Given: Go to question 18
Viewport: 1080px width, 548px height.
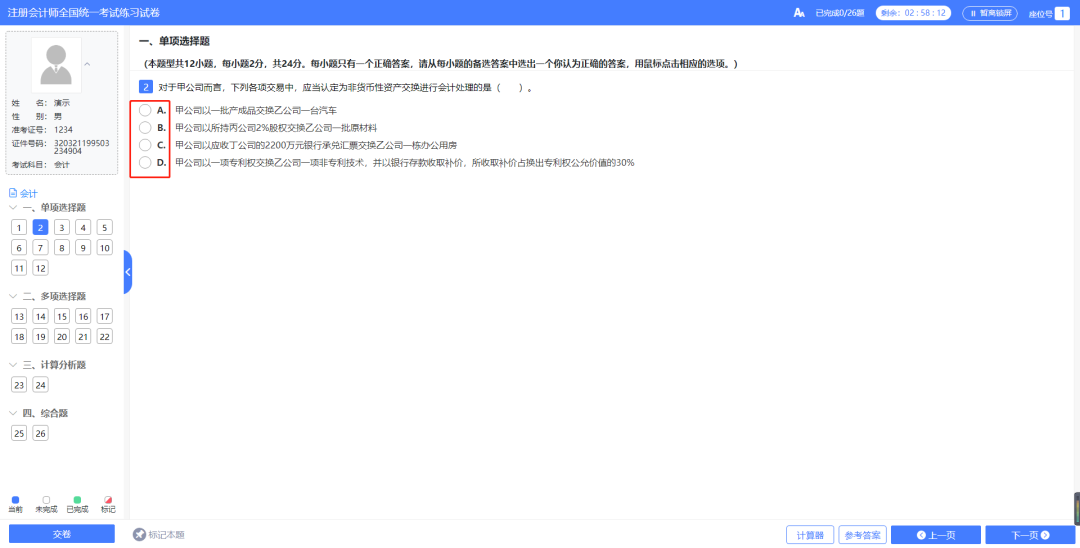Looking at the screenshot, I should [19, 337].
